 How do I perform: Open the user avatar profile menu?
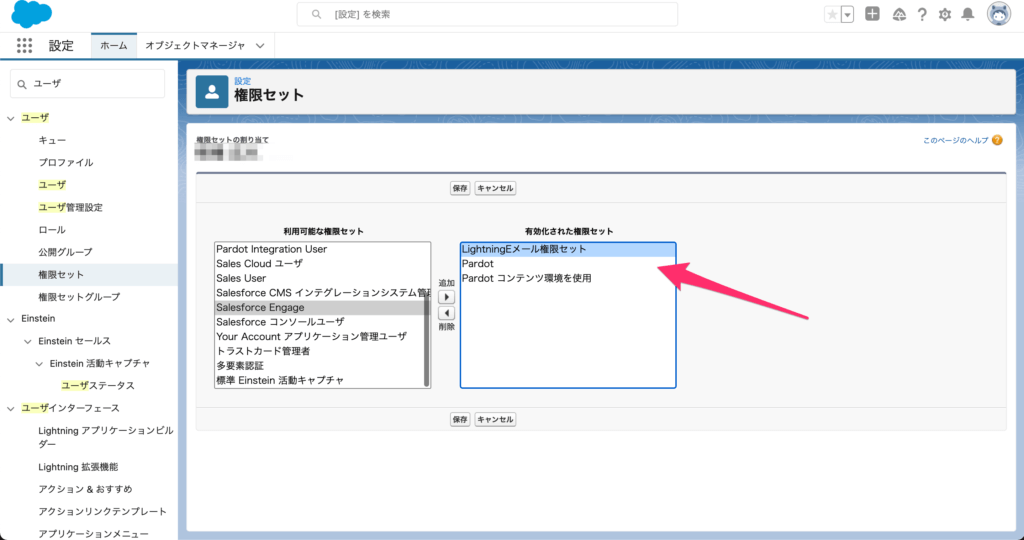pyautogui.click(x=999, y=14)
